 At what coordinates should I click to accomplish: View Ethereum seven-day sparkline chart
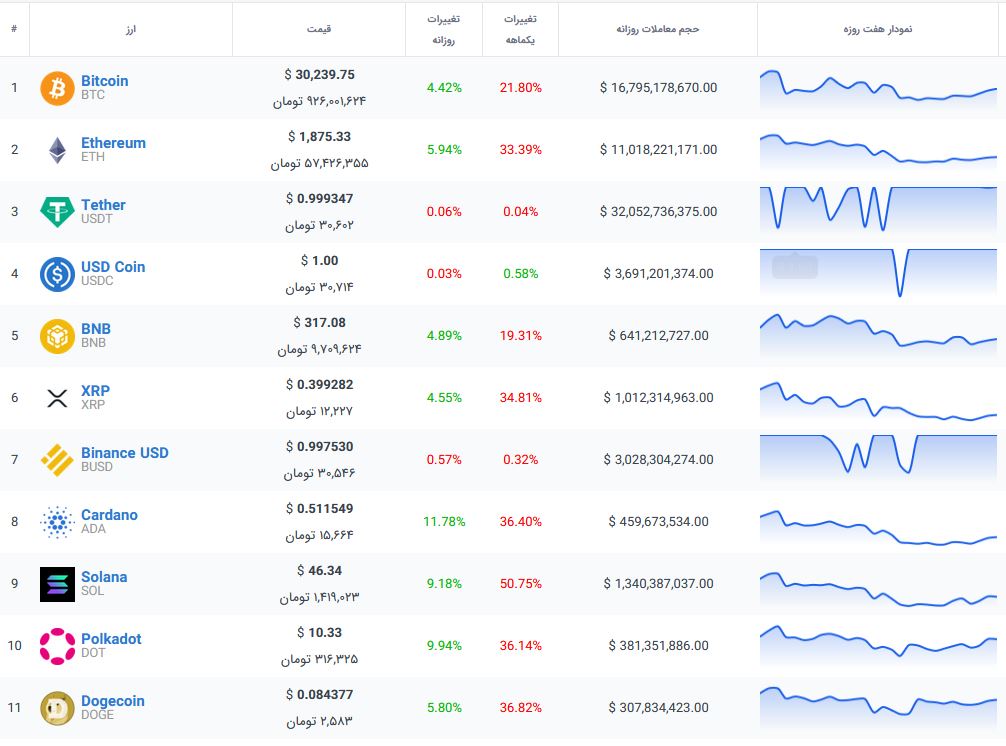click(878, 150)
